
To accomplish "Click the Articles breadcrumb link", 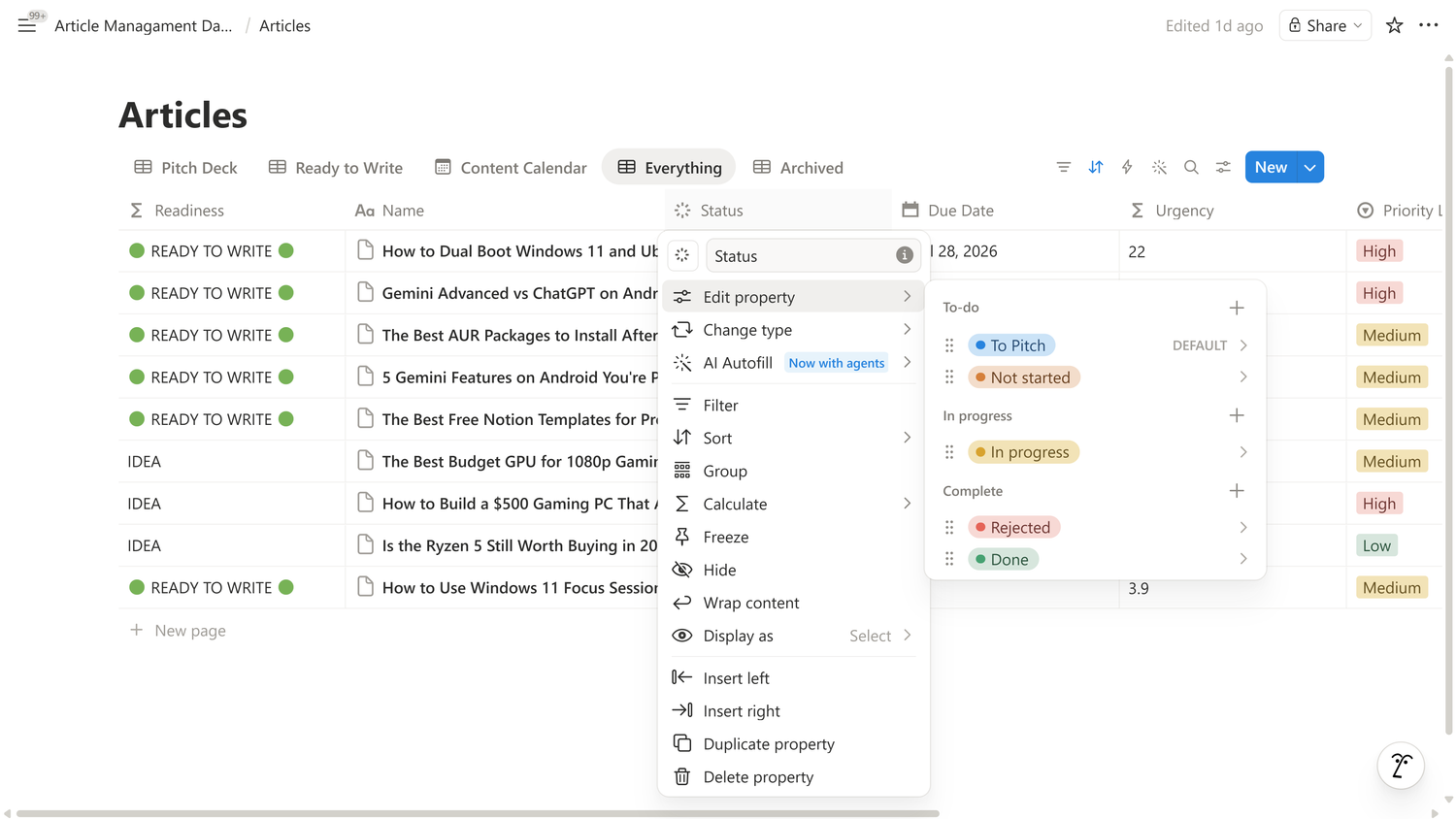I will click(284, 25).
